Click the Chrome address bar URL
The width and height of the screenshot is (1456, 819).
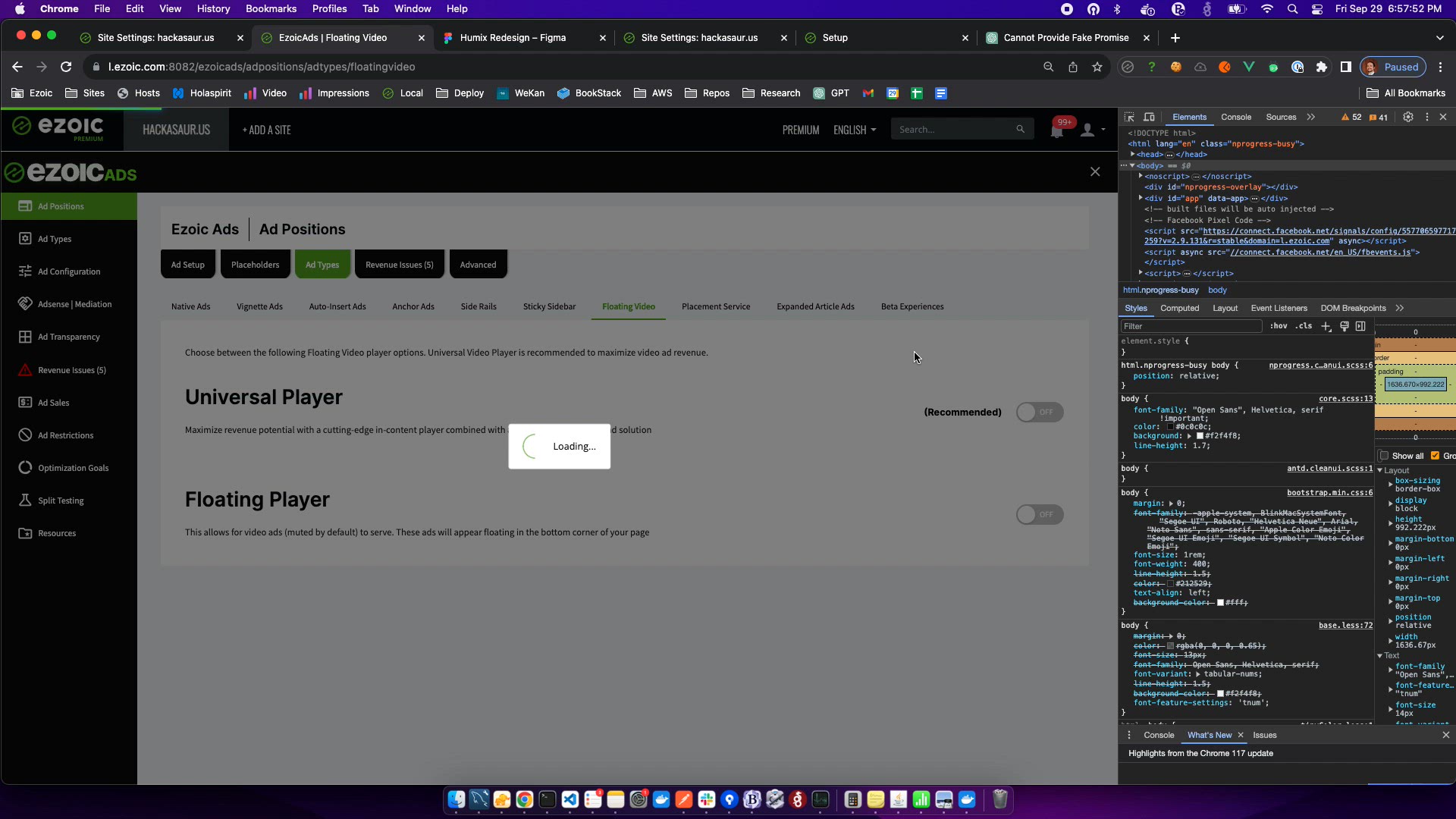[x=261, y=67]
